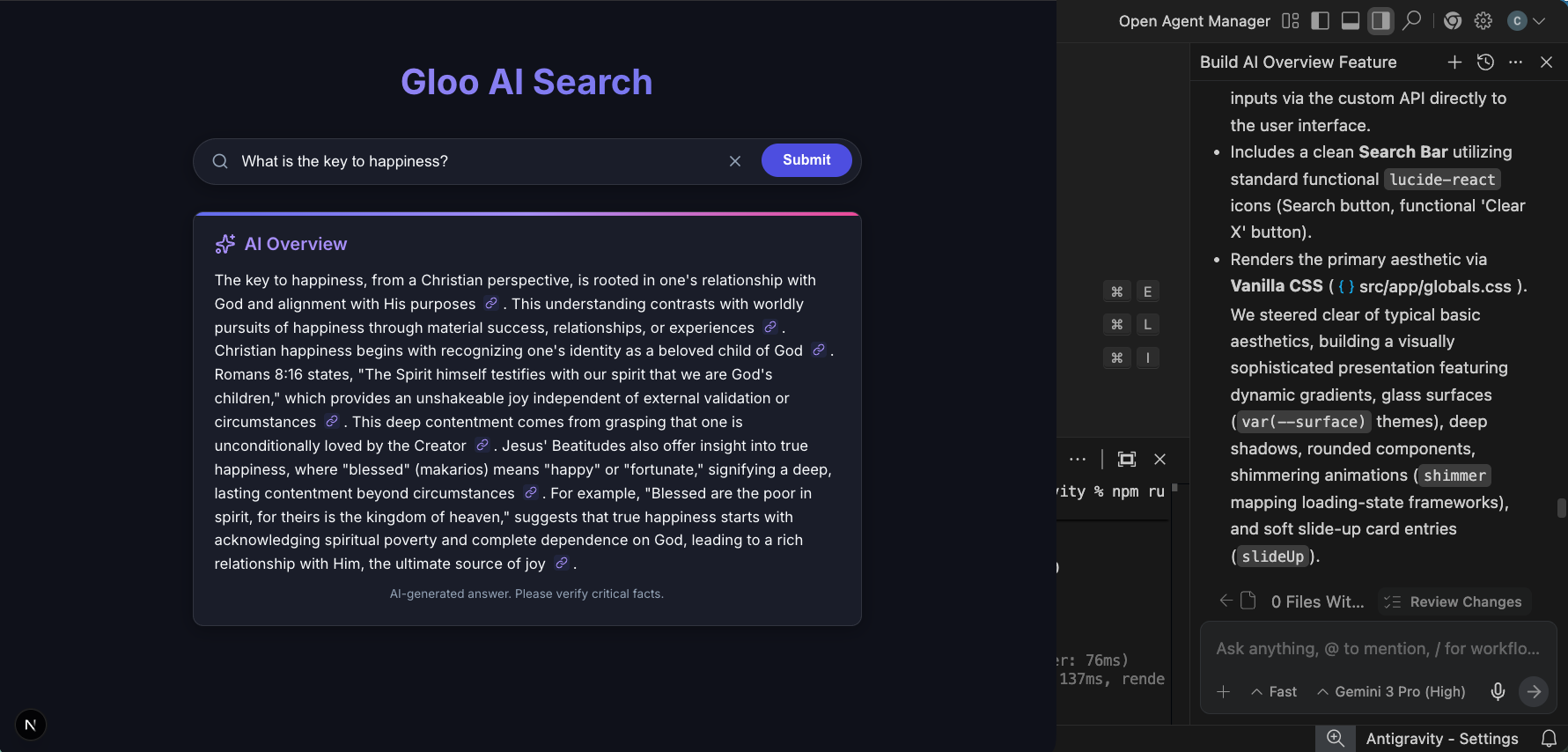Toggle the primary left sidebar
The height and width of the screenshot is (752, 1568).
point(1320,21)
